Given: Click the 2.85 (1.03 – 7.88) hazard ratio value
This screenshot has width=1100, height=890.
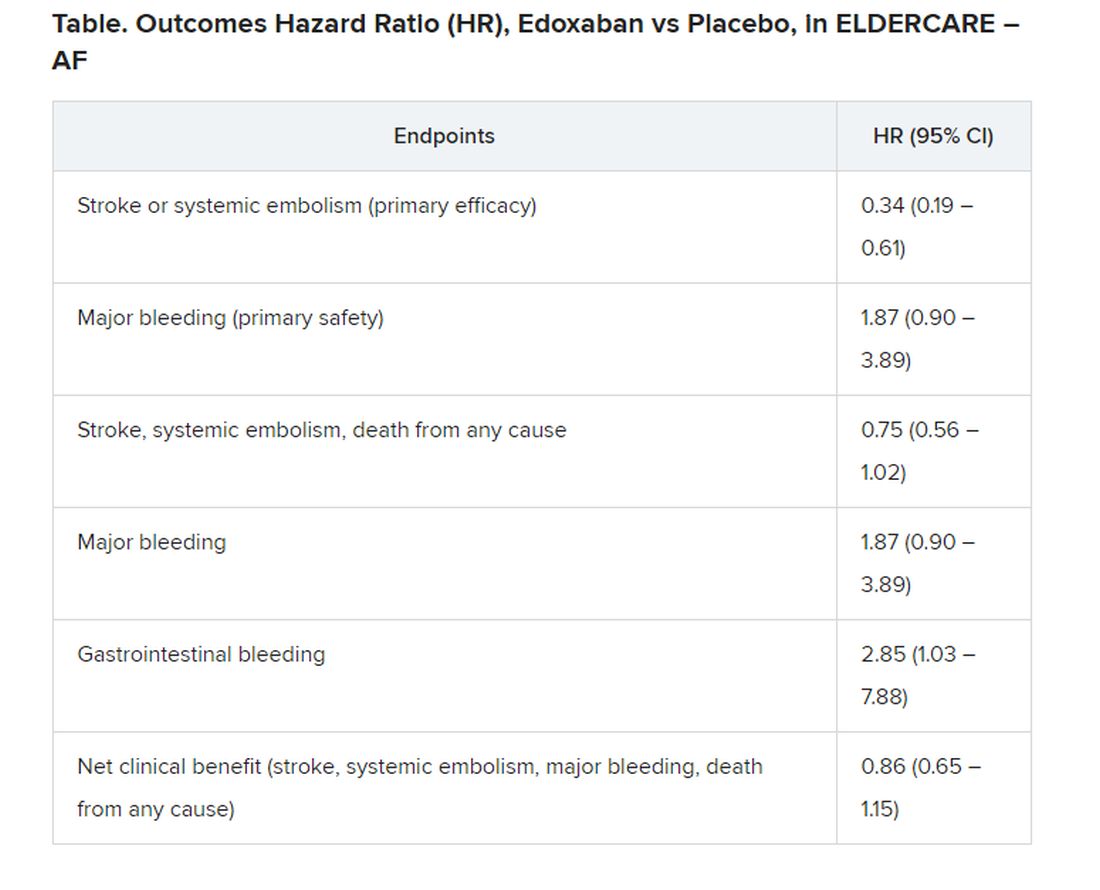Looking at the screenshot, I should pyautogui.click(x=918, y=675).
